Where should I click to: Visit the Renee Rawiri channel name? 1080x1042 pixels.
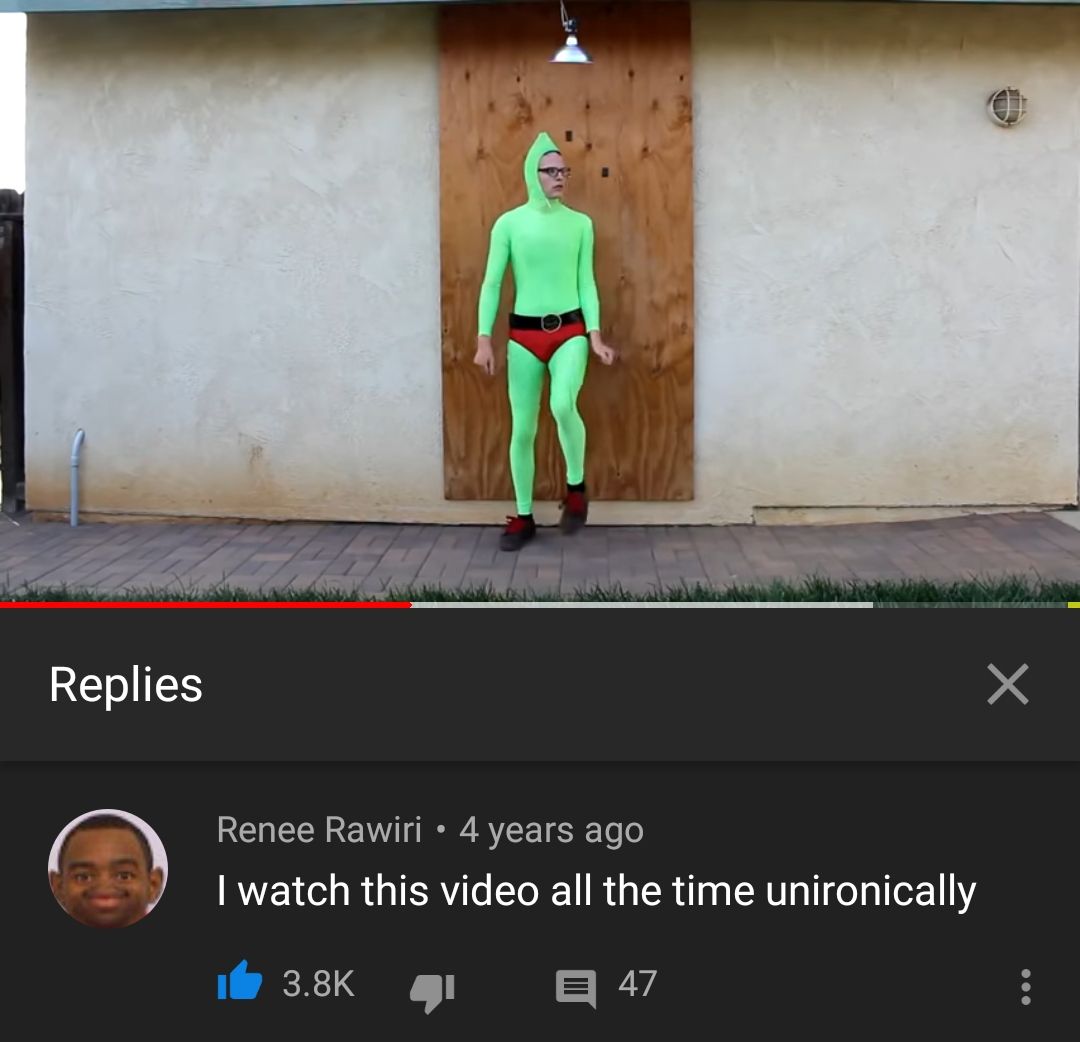tap(319, 829)
